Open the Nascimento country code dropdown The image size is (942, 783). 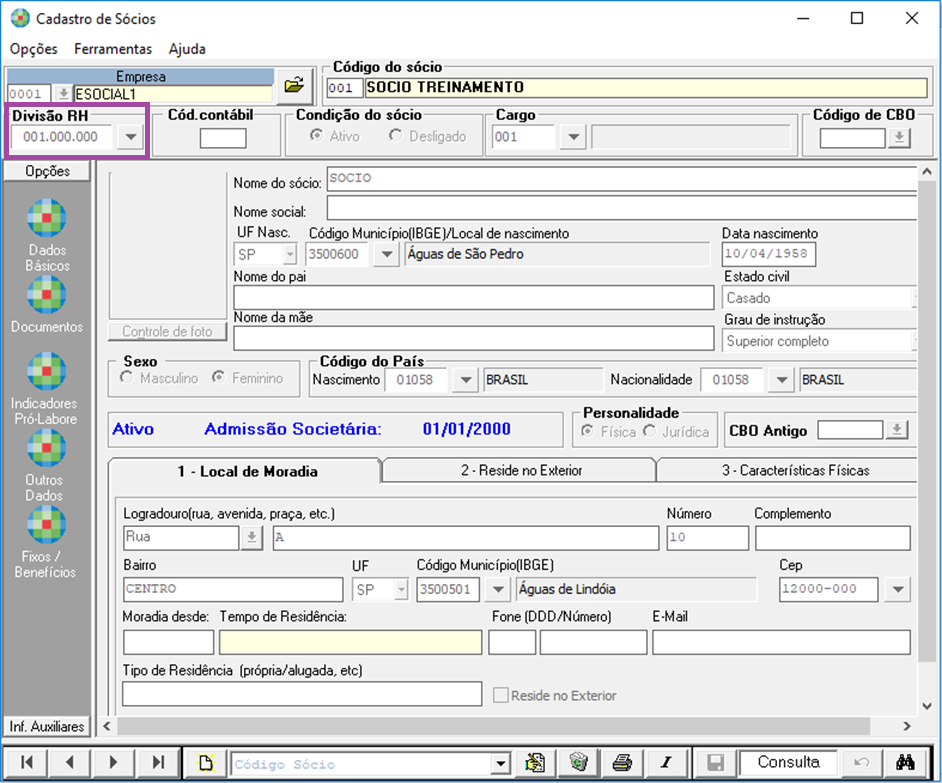pyautogui.click(x=466, y=380)
